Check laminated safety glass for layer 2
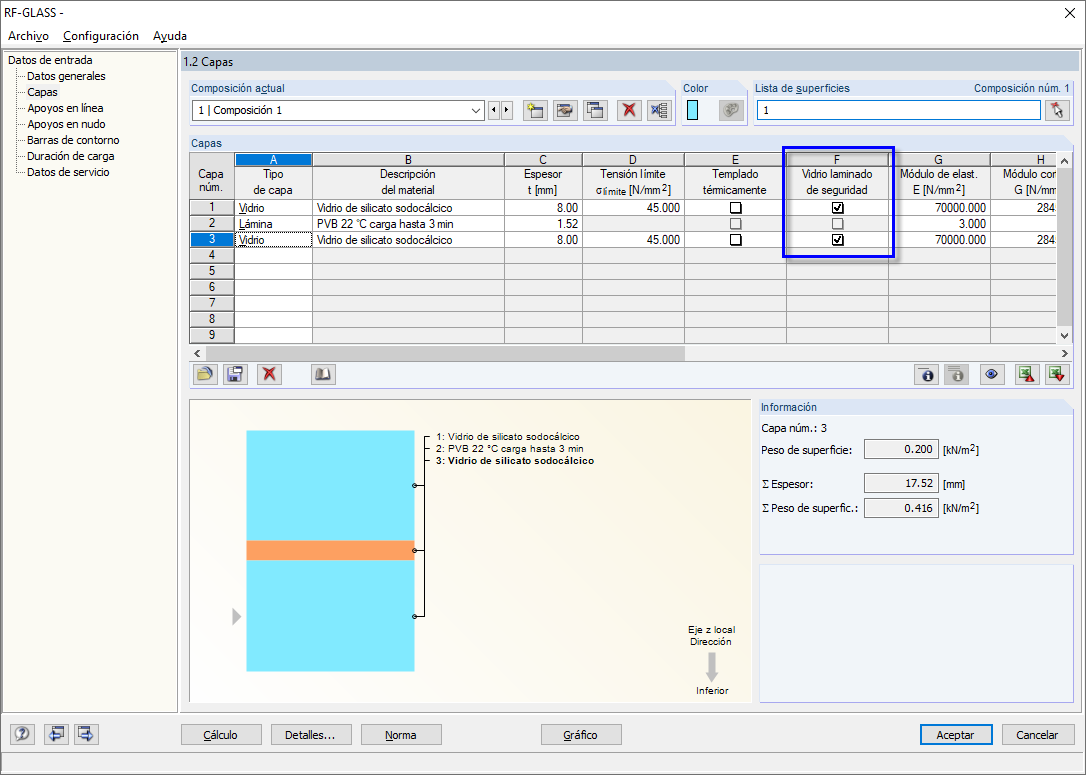This screenshot has height=775, width=1086. (837, 224)
